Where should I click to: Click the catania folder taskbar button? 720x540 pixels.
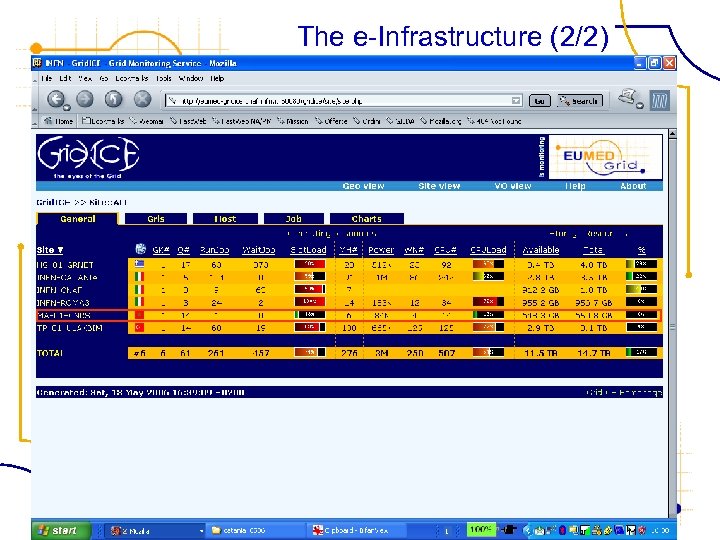click(254, 530)
